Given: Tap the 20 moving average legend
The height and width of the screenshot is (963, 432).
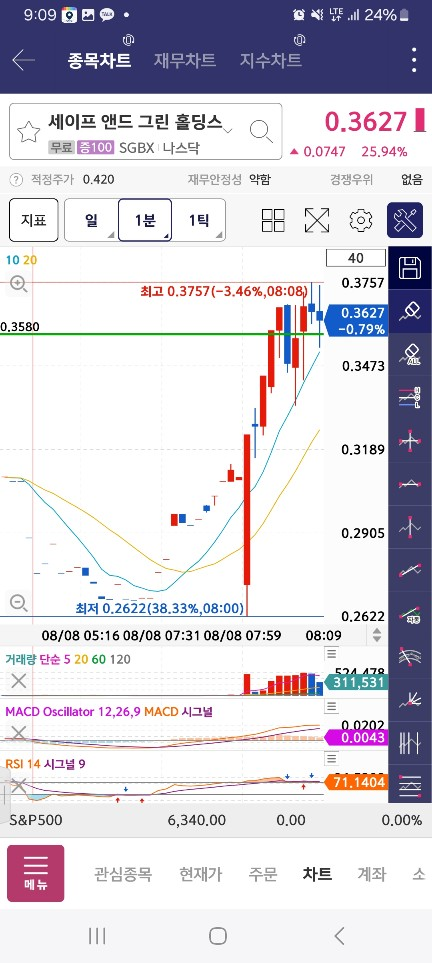Looking at the screenshot, I should click(29, 260).
